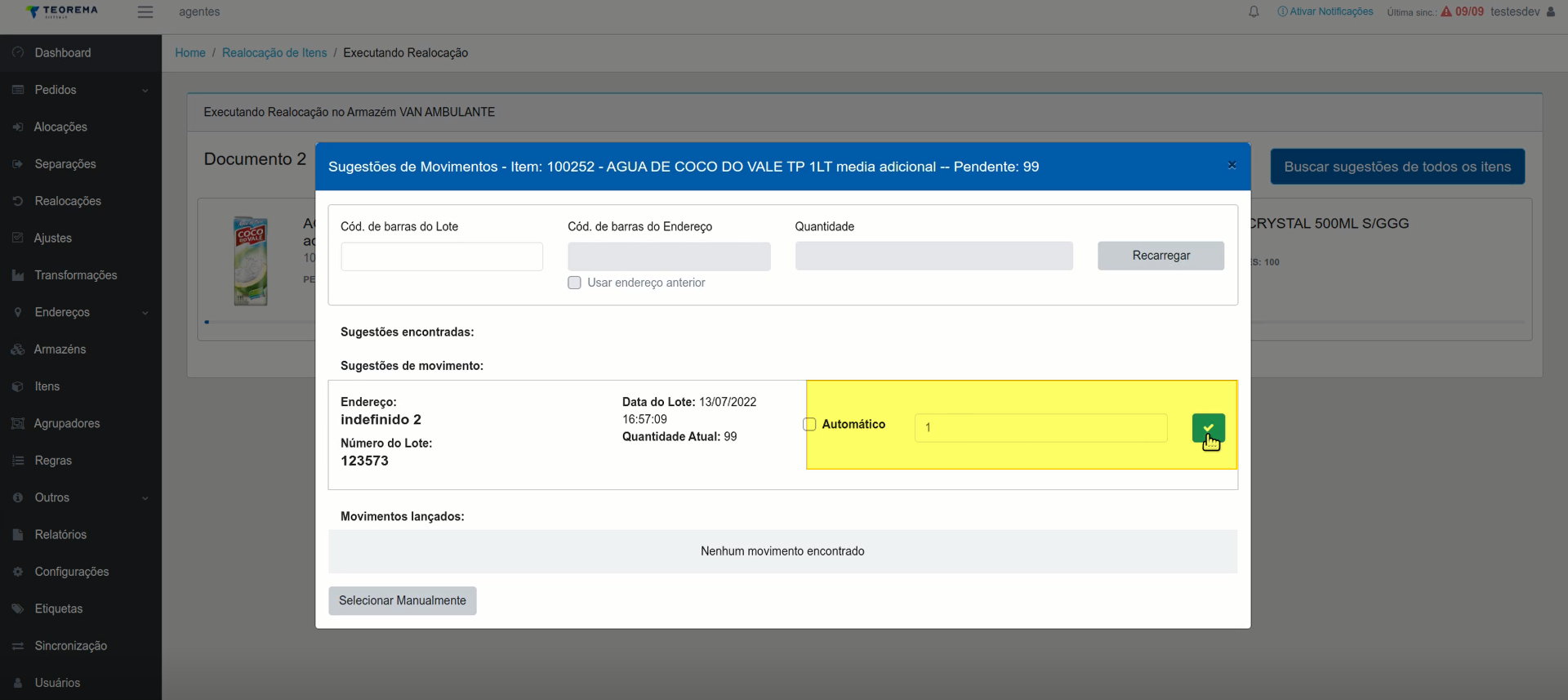Click the Realocações sidebar icon
This screenshot has height=700, width=1568.
coord(18,201)
